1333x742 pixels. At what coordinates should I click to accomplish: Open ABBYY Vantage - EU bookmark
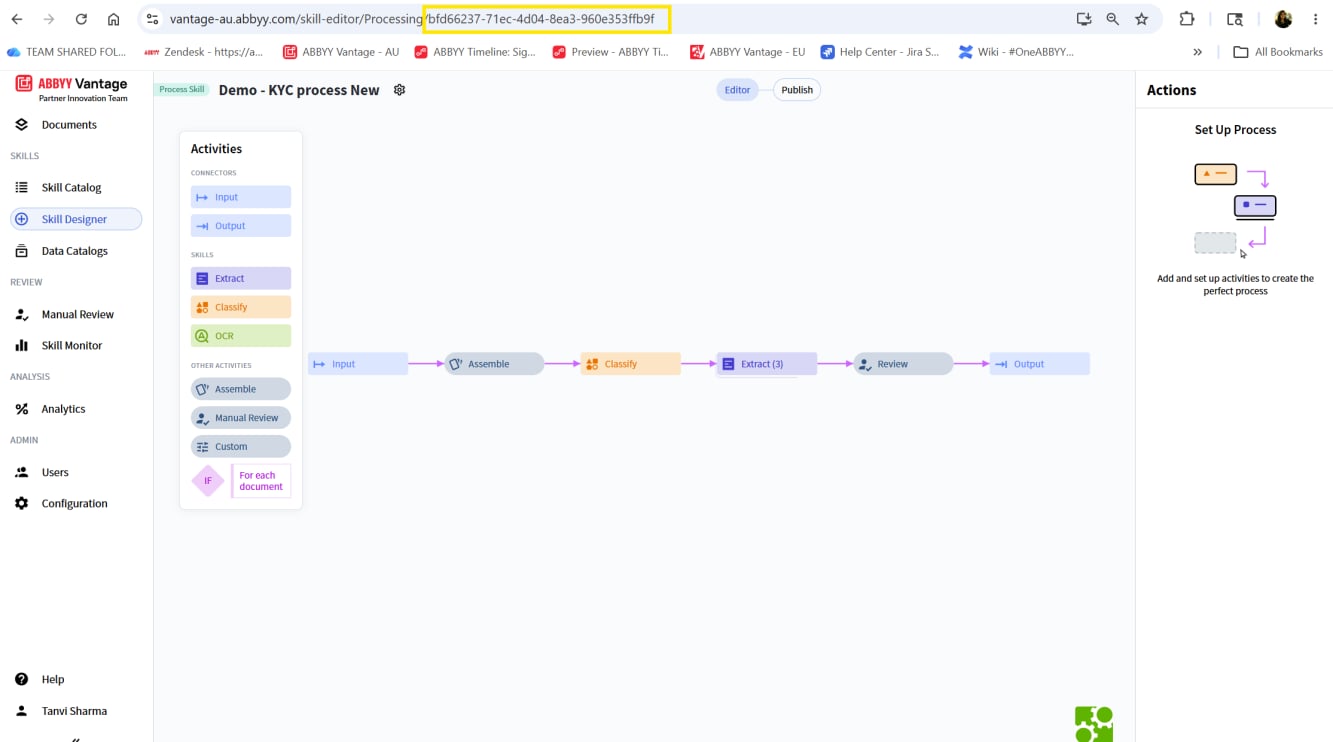(748, 52)
